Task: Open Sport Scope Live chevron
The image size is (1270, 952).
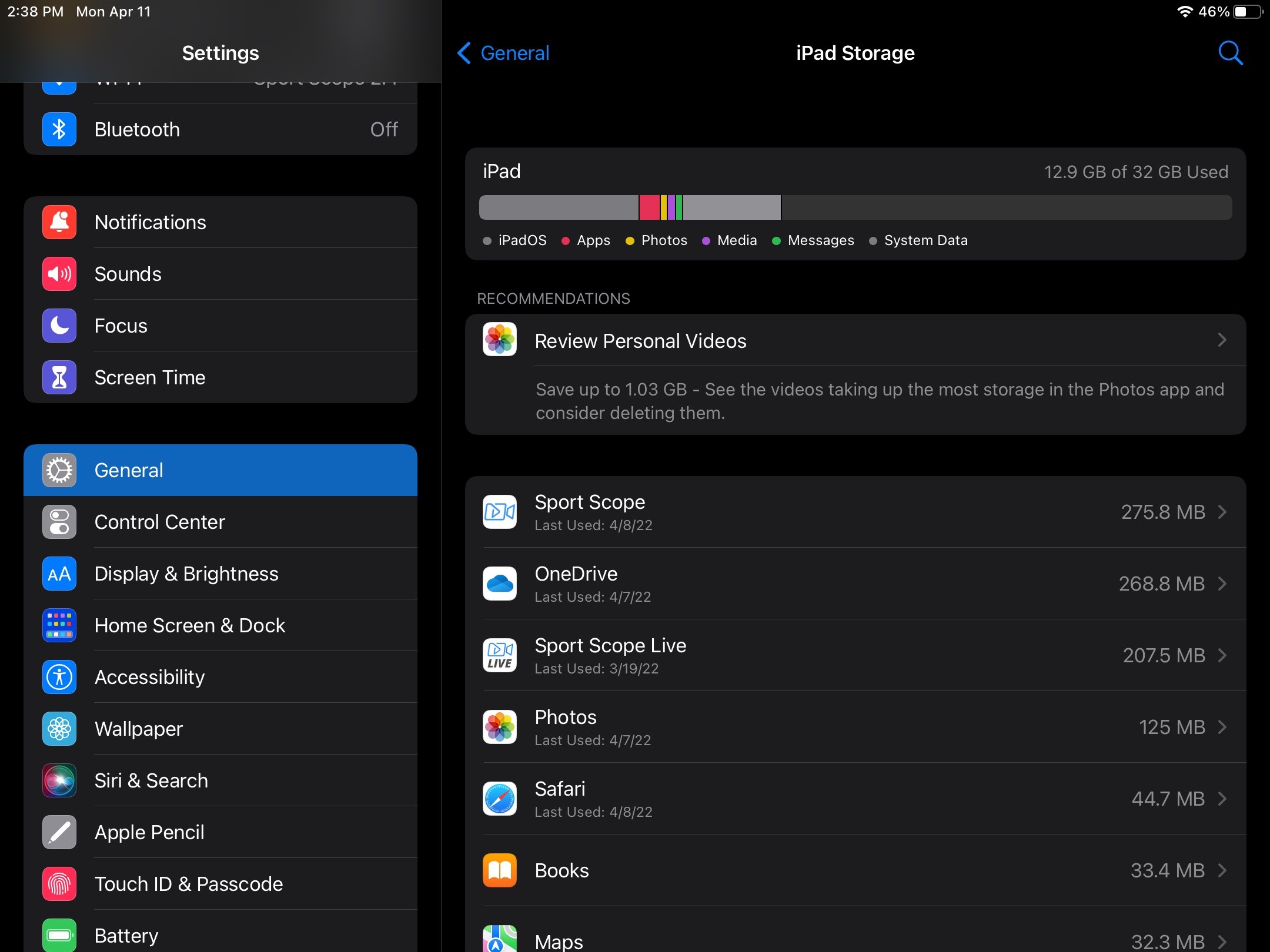Action: (1222, 655)
